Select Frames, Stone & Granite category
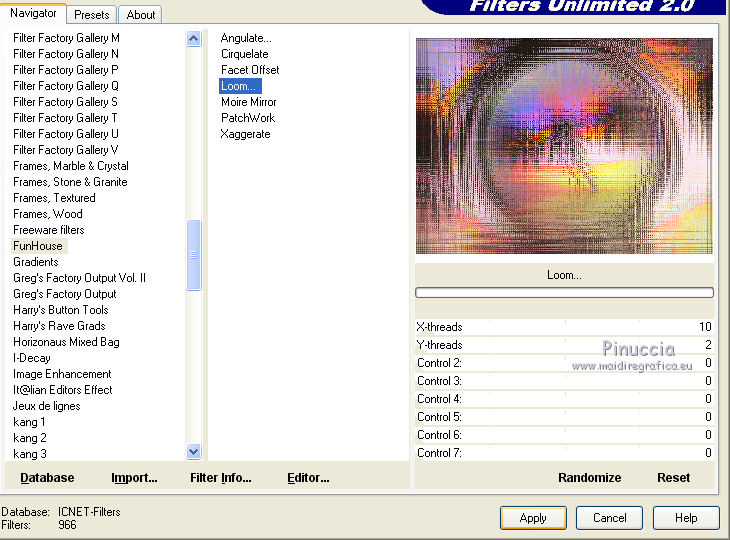730x540 pixels. [x=70, y=182]
